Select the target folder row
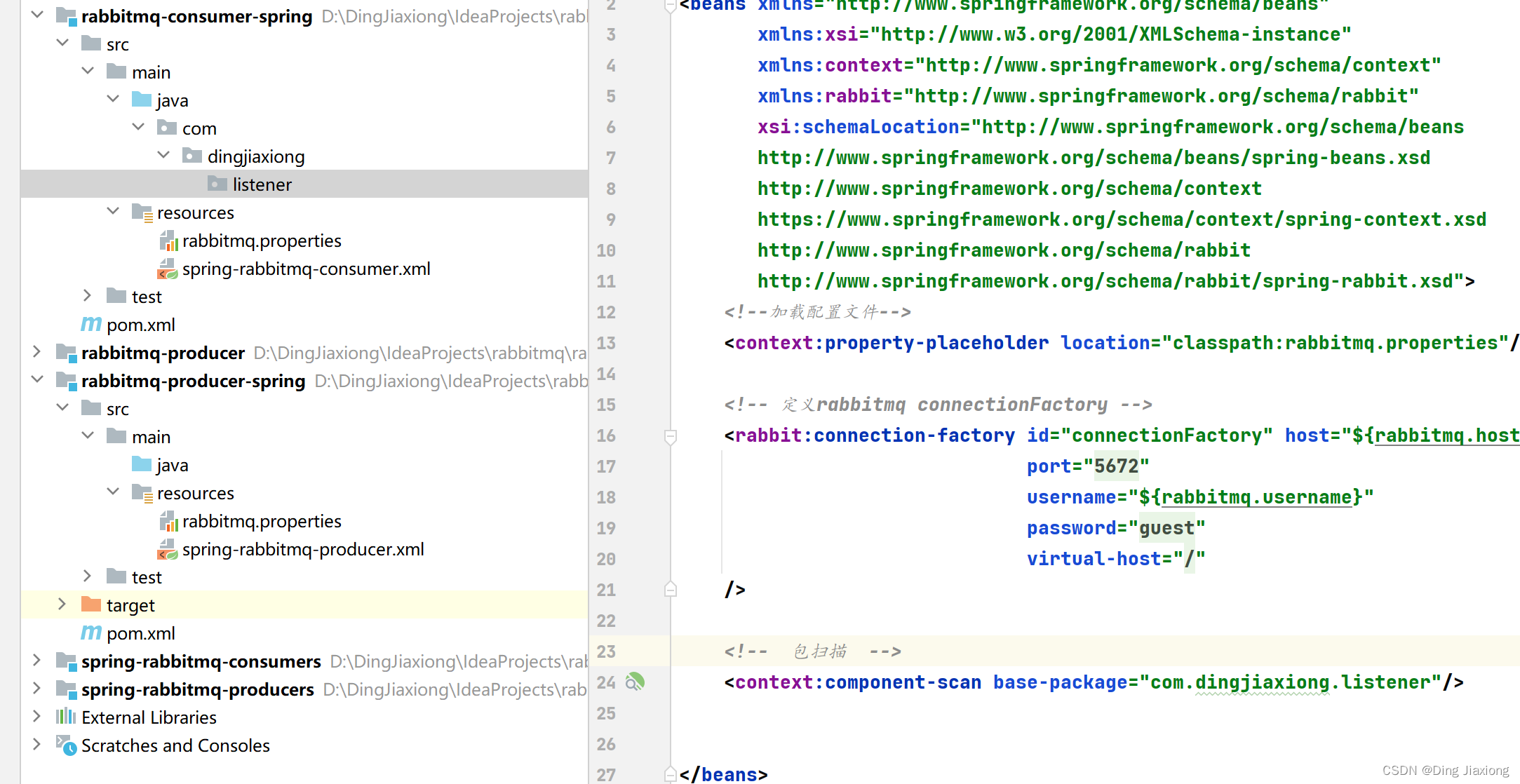Image resolution: width=1520 pixels, height=784 pixels. [304, 604]
